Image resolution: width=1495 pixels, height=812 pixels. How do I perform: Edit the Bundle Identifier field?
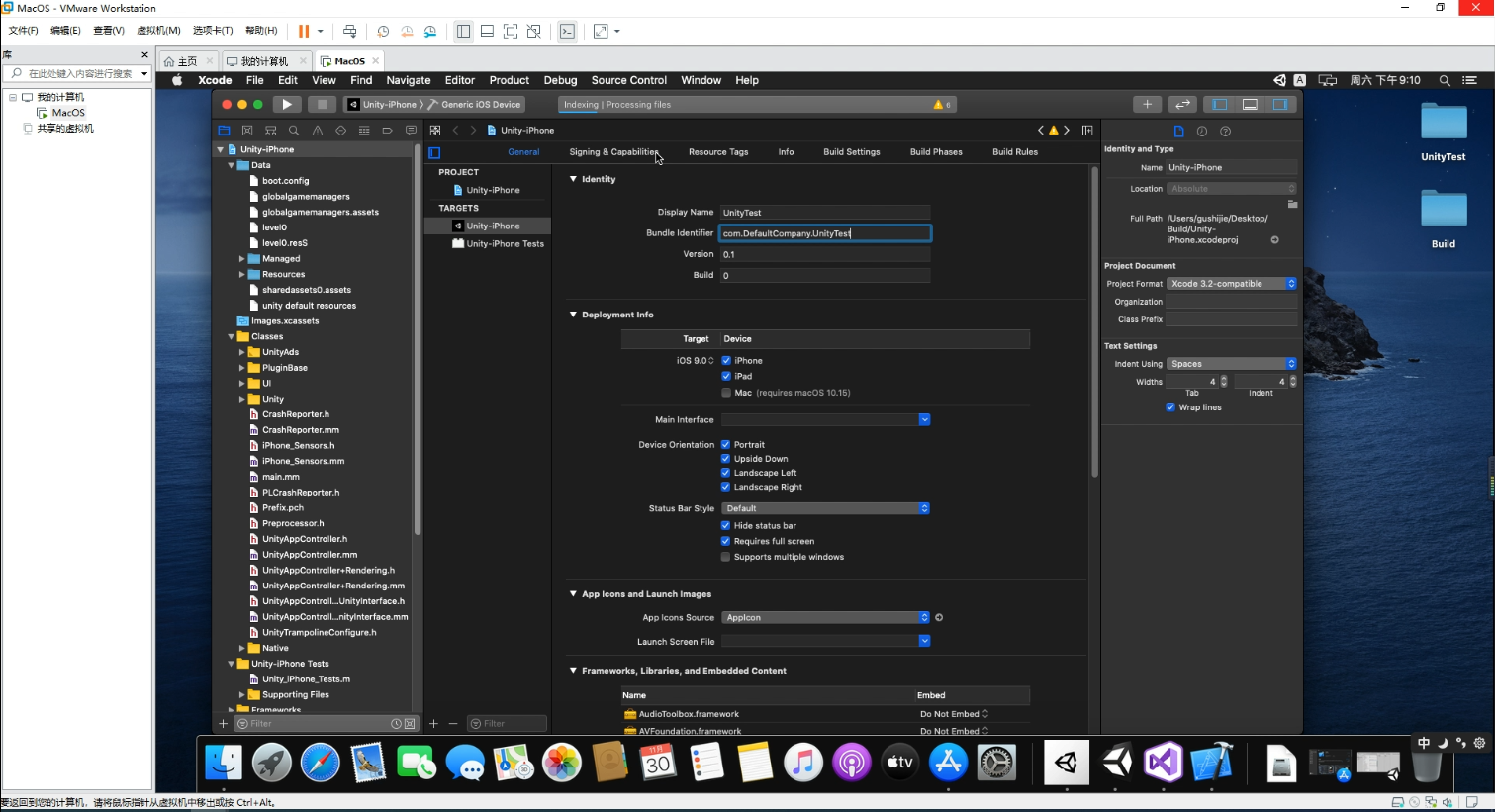coord(825,233)
